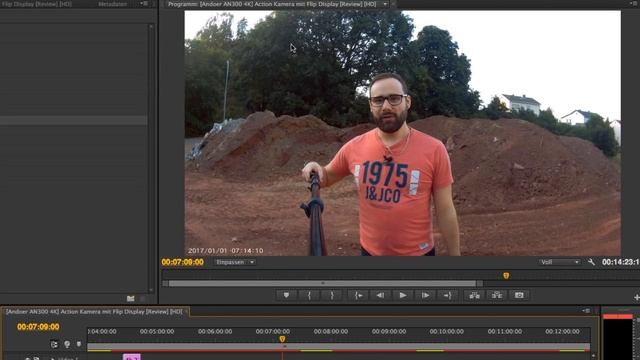Click the duration timecode 00:14:23

[620, 262]
